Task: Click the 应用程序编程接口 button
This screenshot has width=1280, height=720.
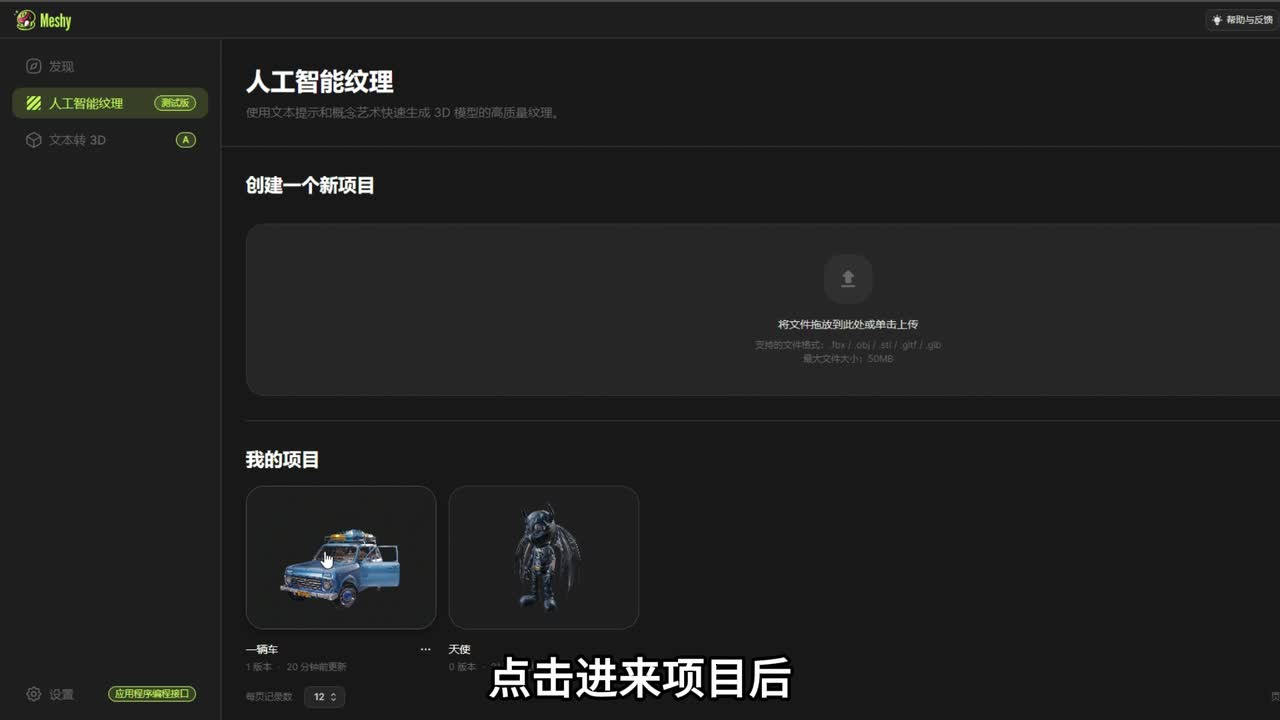Action: 152,694
